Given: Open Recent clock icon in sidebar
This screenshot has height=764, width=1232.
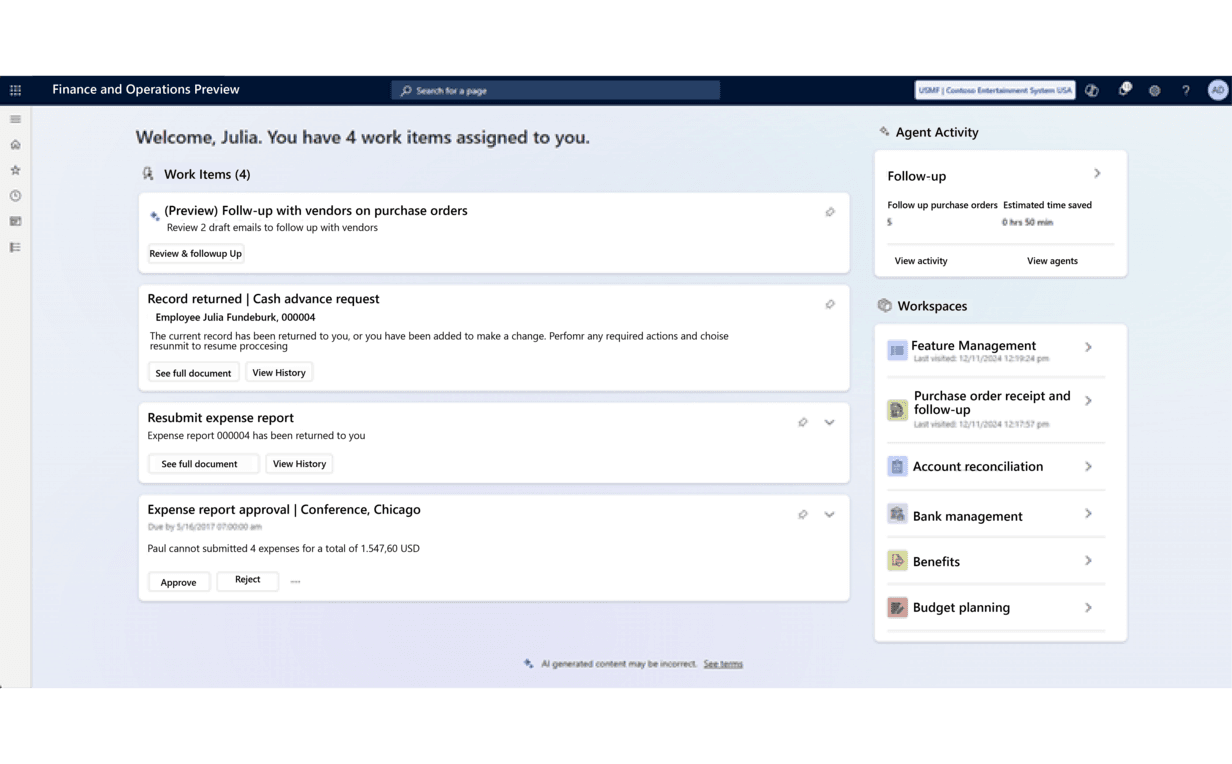Looking at the screenshot, I should tap(15, 196).
